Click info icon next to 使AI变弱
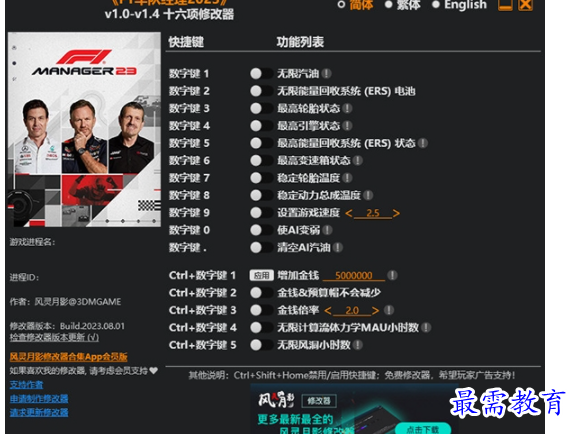The image size is (574, 434). coord(328,230)
